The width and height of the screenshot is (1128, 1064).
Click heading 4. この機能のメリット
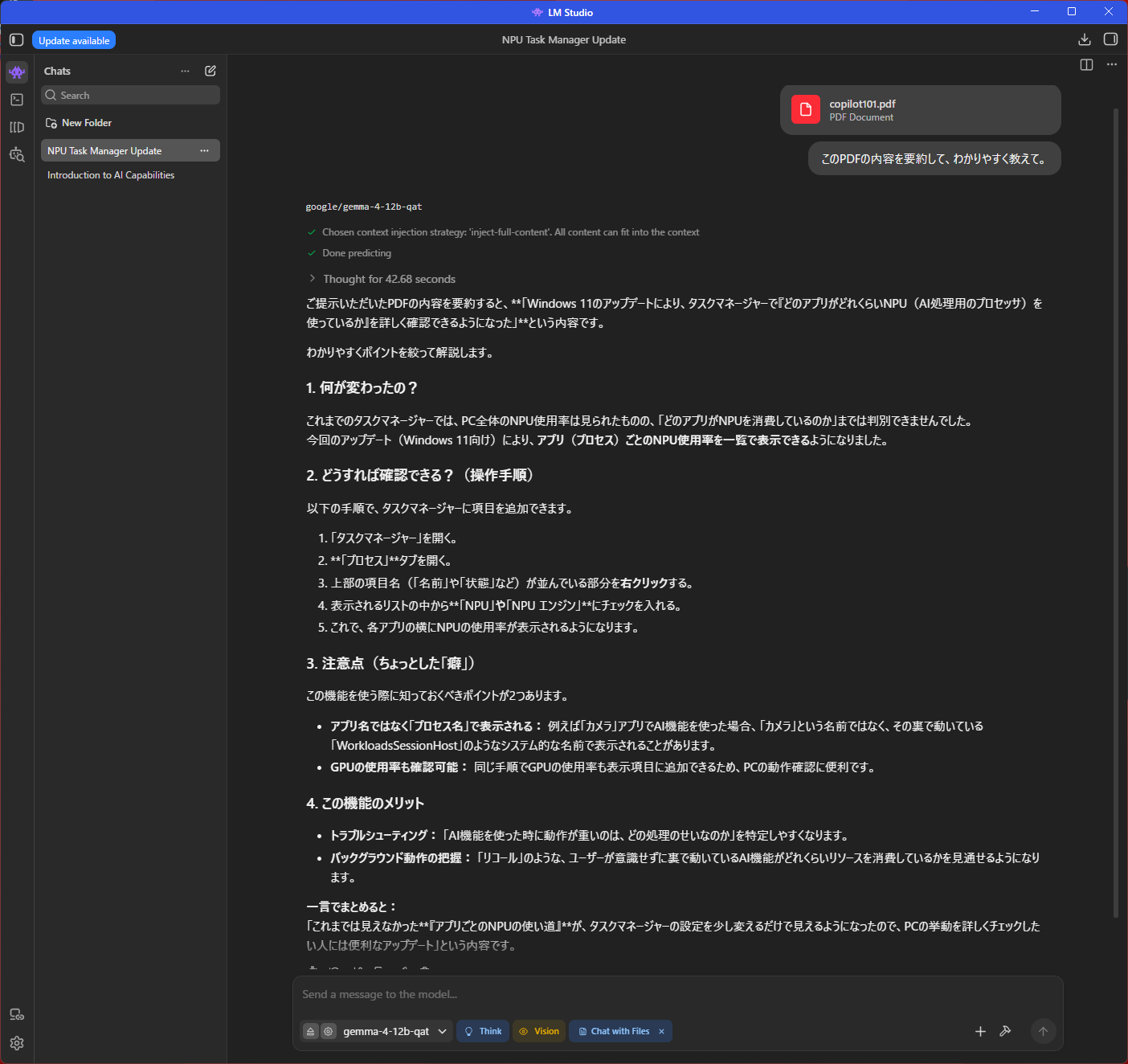tap(365, 803)
